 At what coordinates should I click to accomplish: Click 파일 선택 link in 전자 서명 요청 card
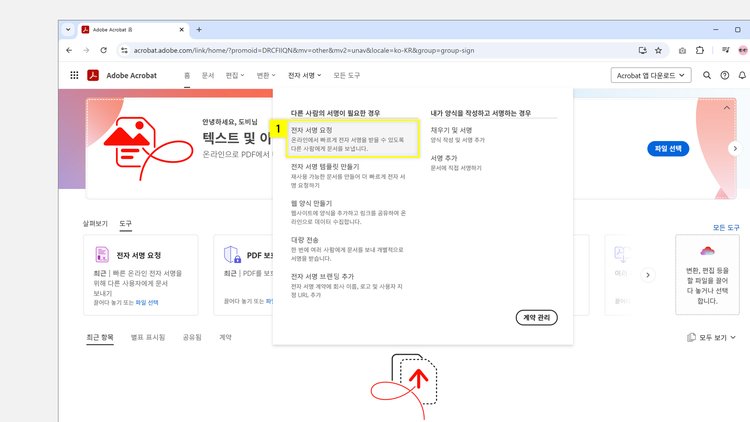pos(147,302)
